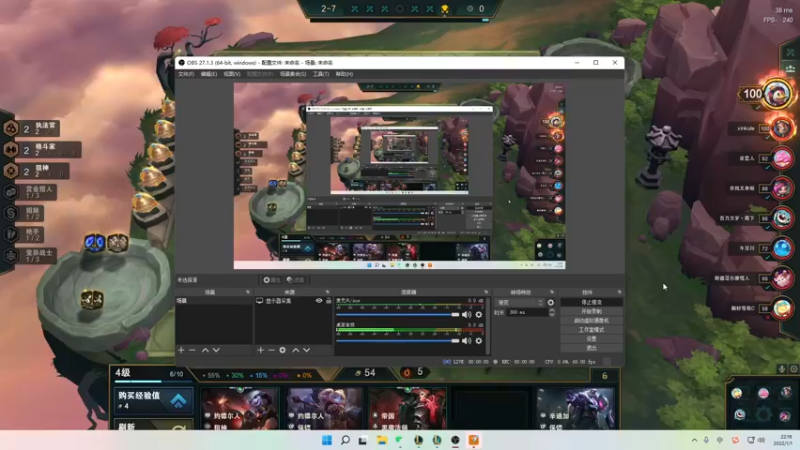Open the 视图(V) menu in OBS
The height and width of the screenshot is (450, 800).
232,74
